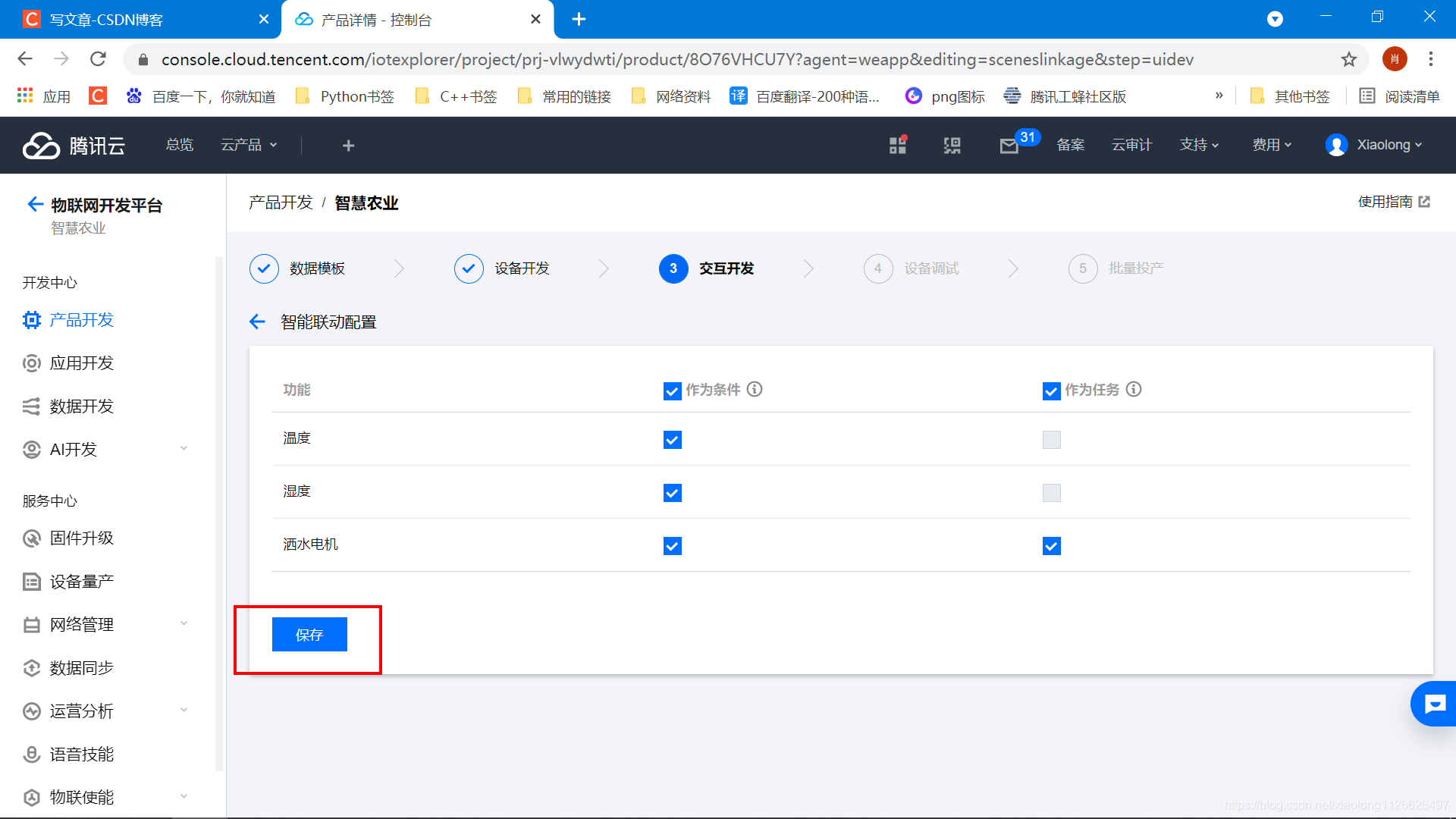The width and height of the screenshot is (1456, 819).
Task: Uncheck 洒水电机 as task checkbox
Action: point(1051,546)
